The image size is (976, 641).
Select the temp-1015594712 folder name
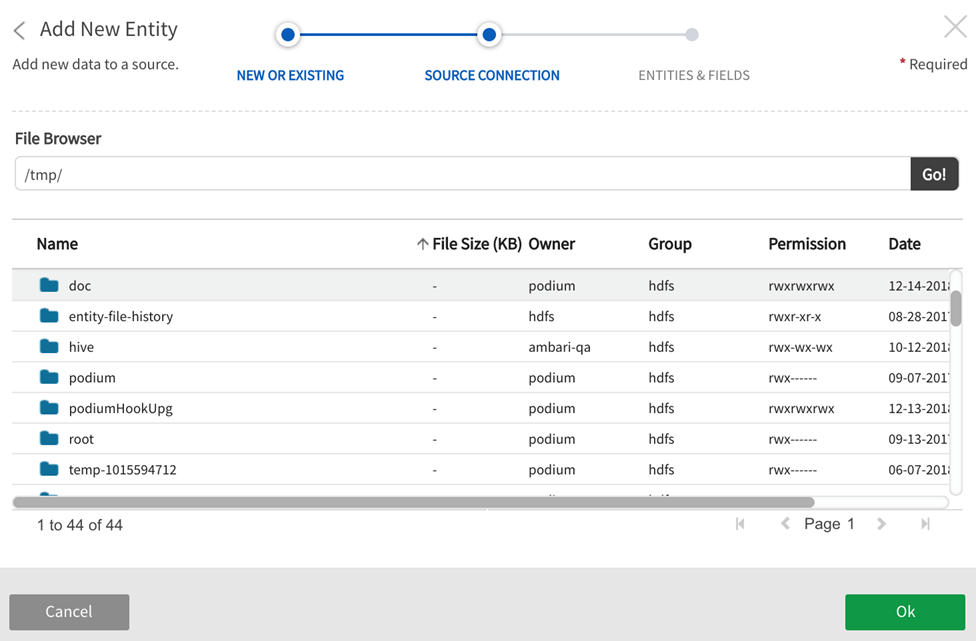point(123,470)
